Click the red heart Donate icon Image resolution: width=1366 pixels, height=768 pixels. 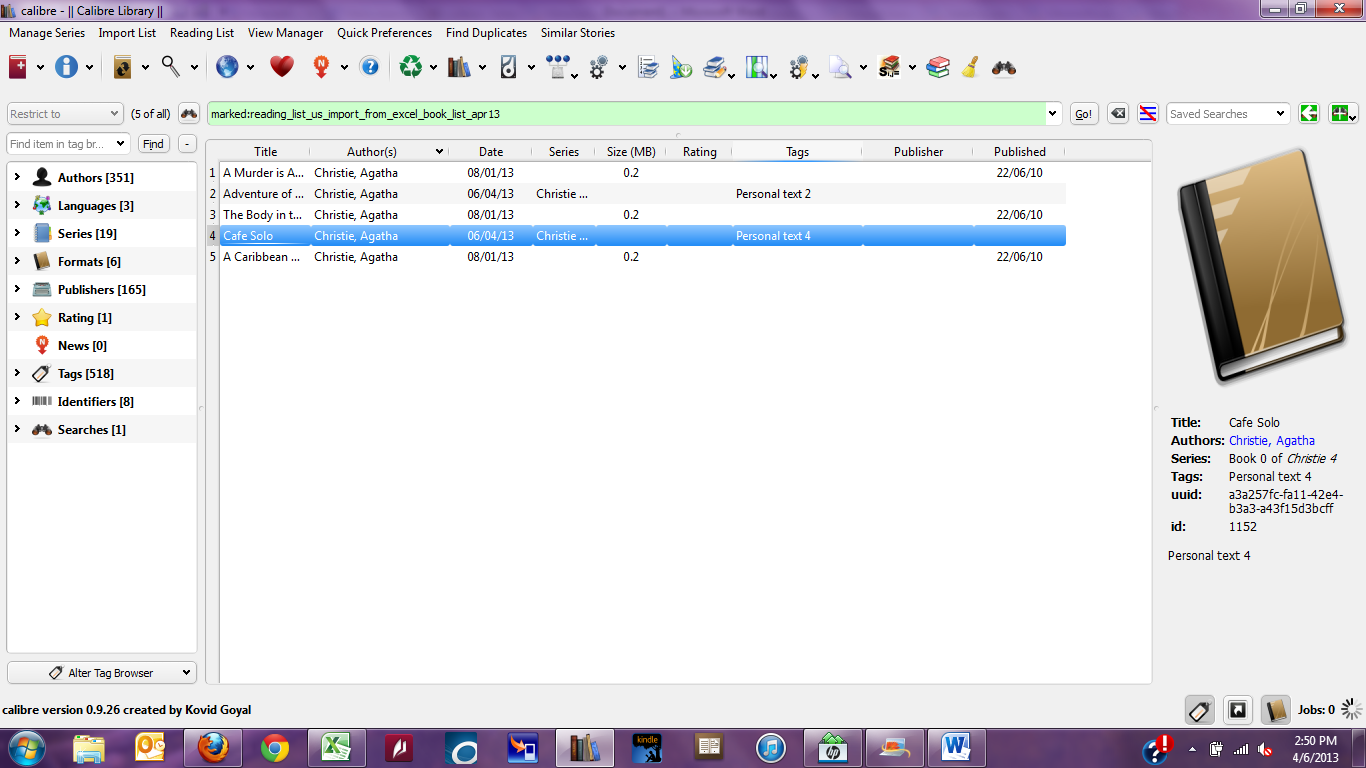(282, 67)
